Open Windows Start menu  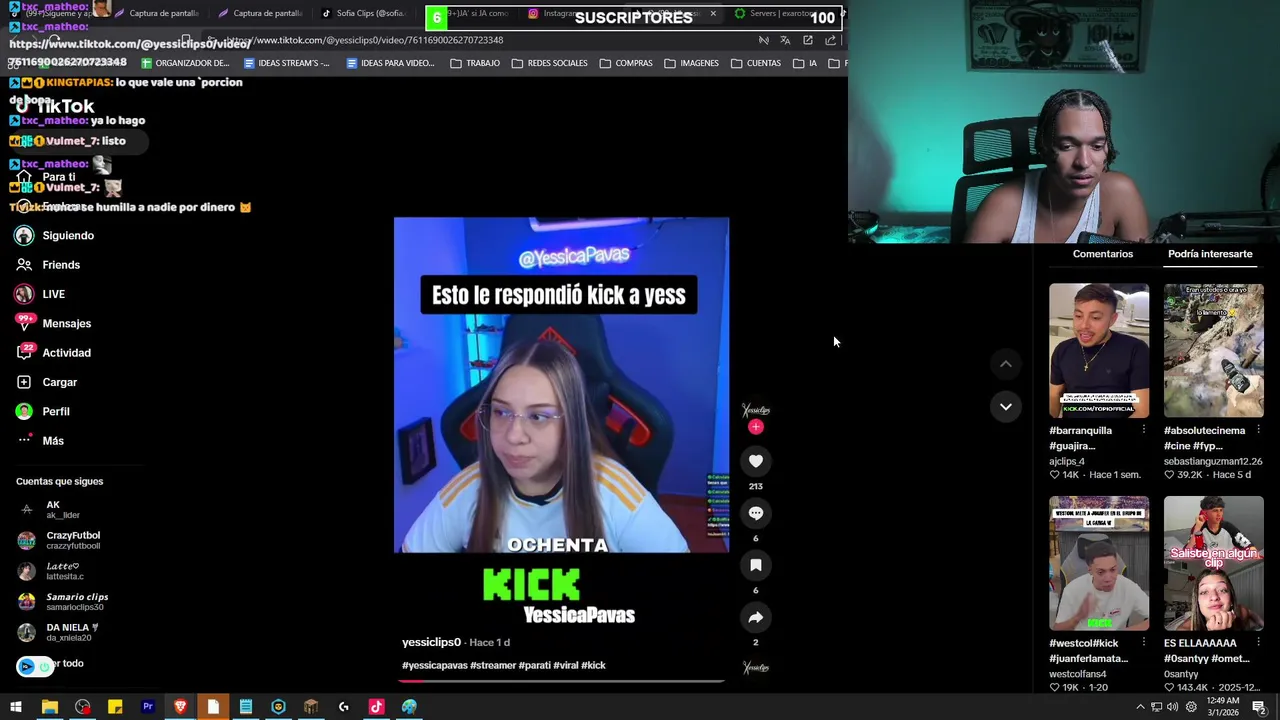[16, 707]
